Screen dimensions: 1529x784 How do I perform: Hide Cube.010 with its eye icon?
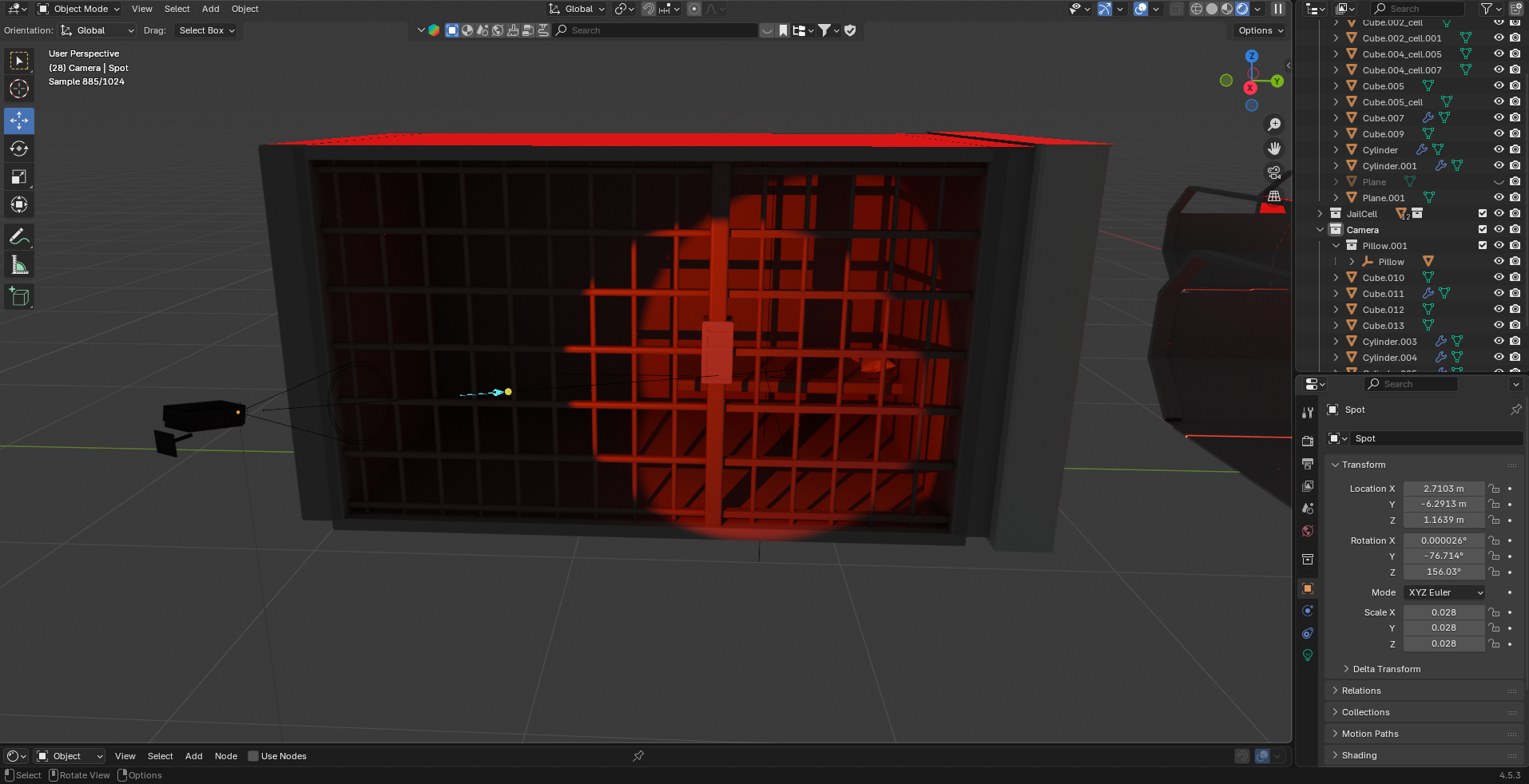point(1499,278)
